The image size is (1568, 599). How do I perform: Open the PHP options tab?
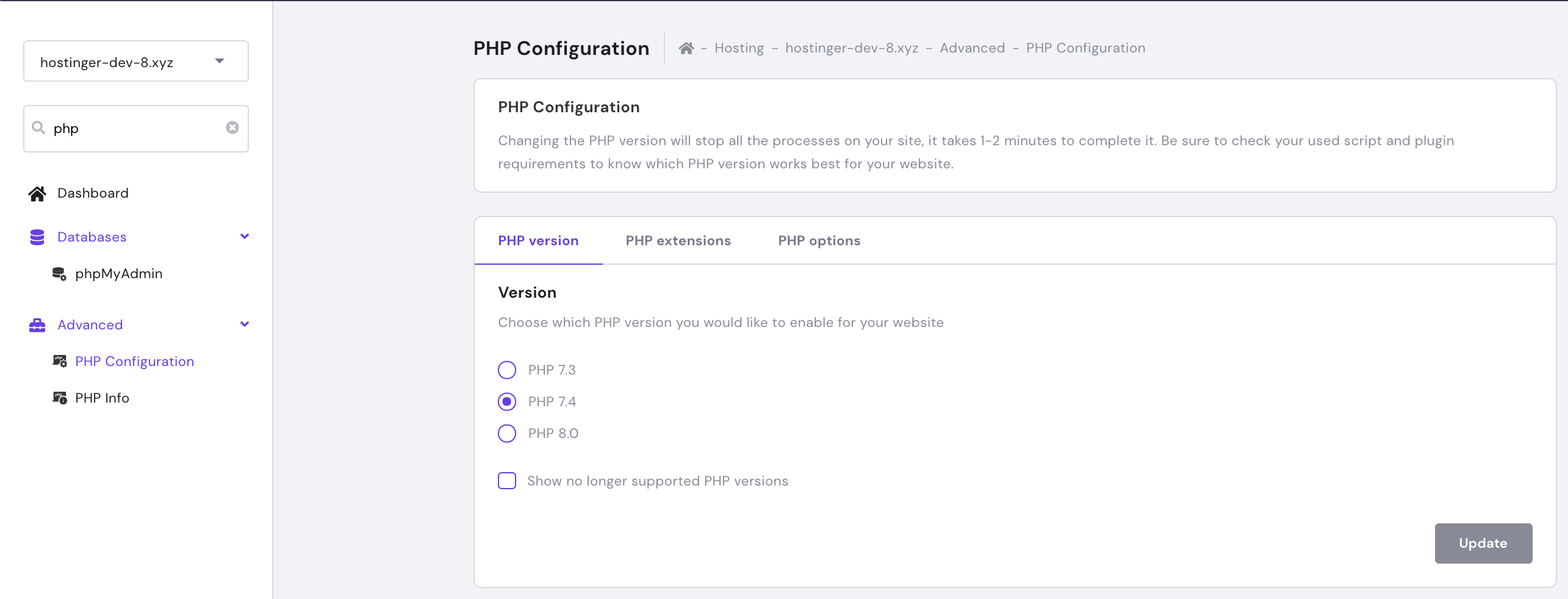tap(819, 241)
